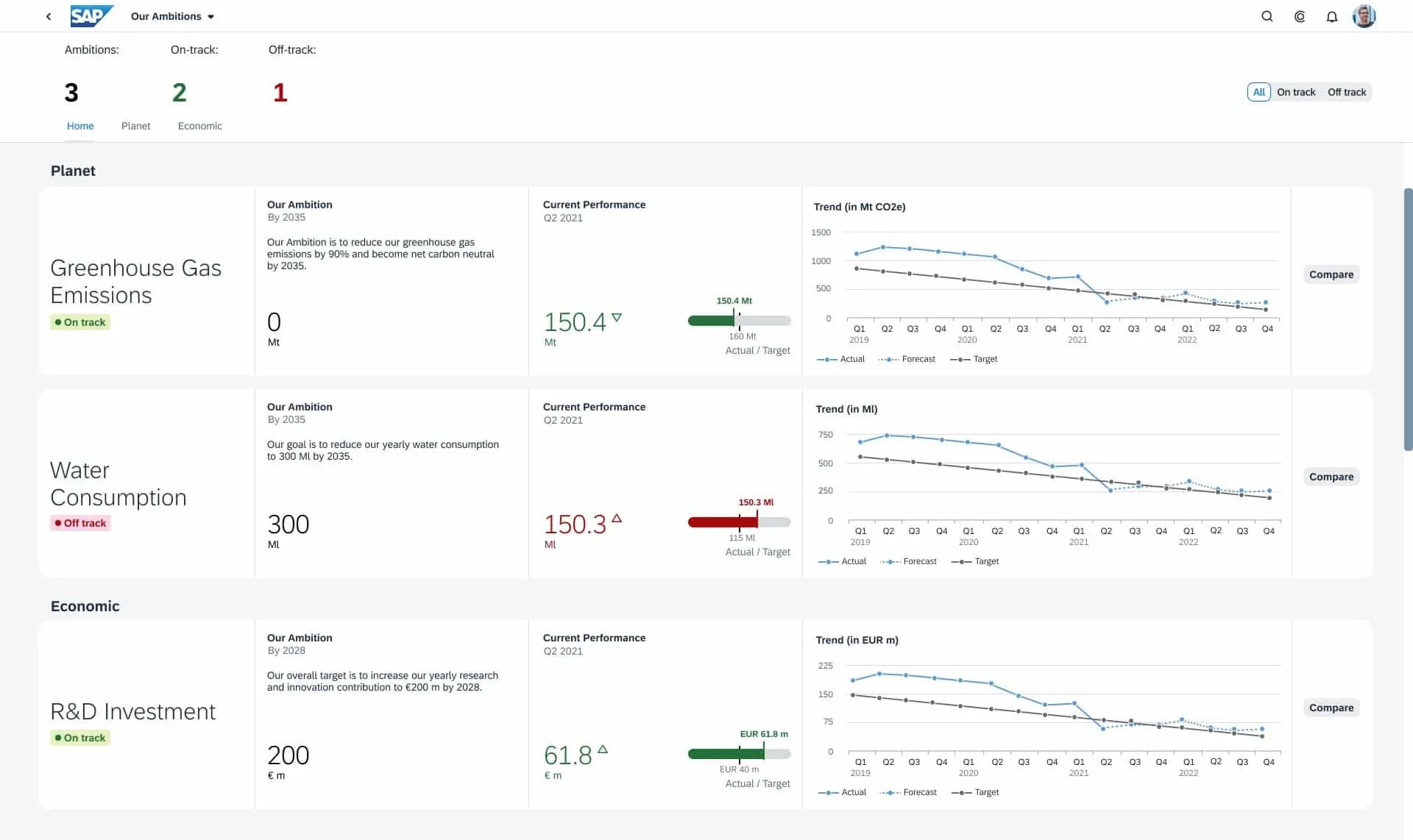The height and width of the screenshot is (840, 1413).
Task: Click the Off-track count 1
Action: pos(280,93)
